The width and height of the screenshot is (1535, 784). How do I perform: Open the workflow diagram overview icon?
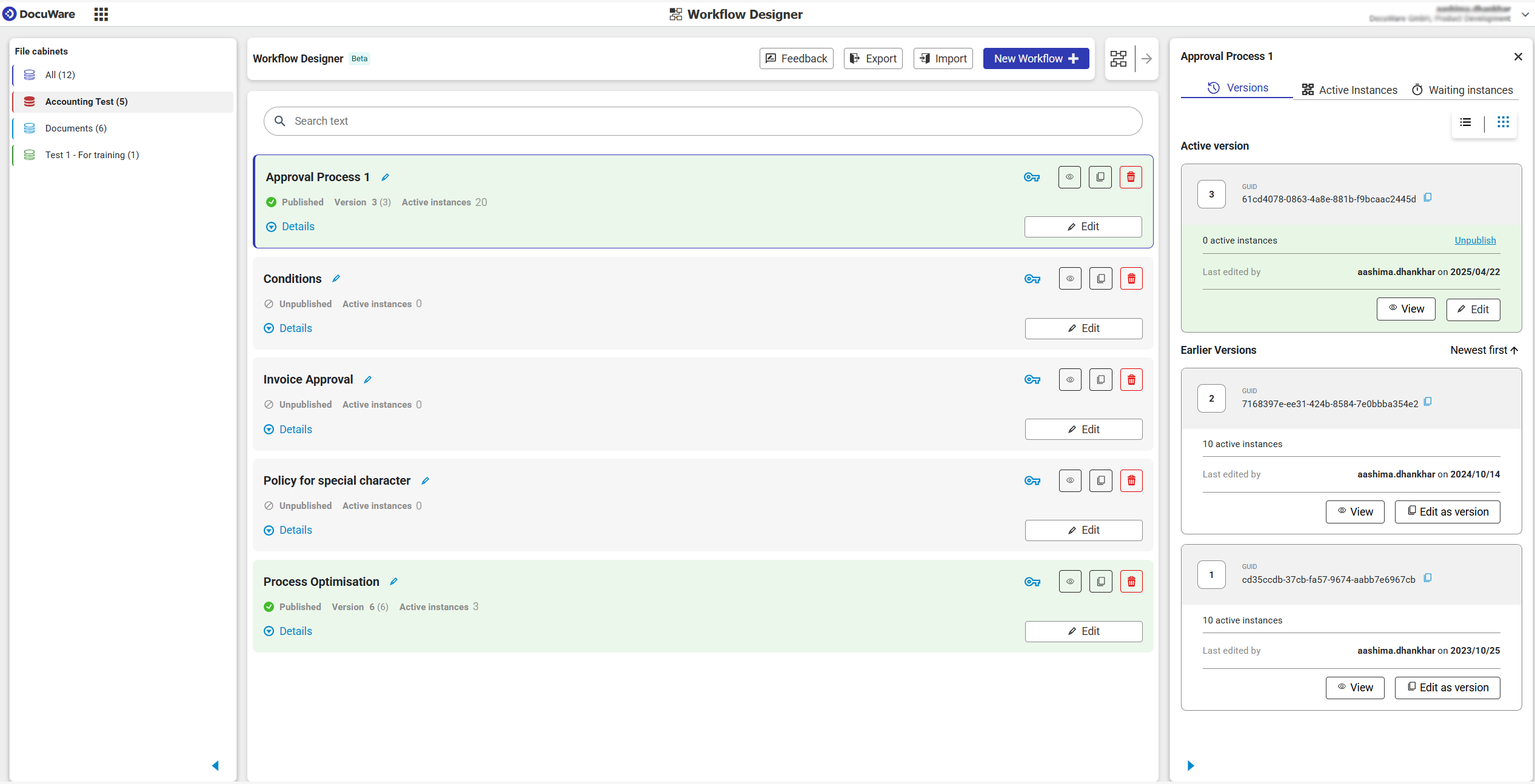(x=1118, y=58)
